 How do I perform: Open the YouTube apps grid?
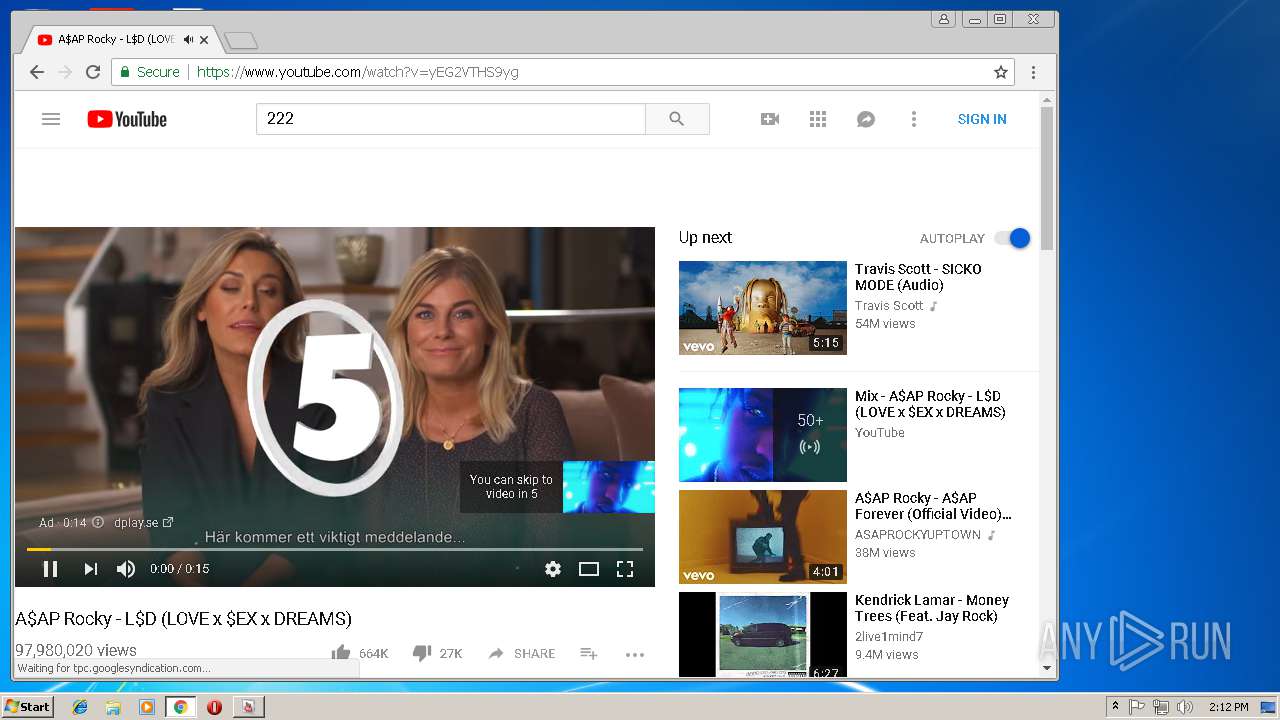pyautogui.click(x=818, y=119)
